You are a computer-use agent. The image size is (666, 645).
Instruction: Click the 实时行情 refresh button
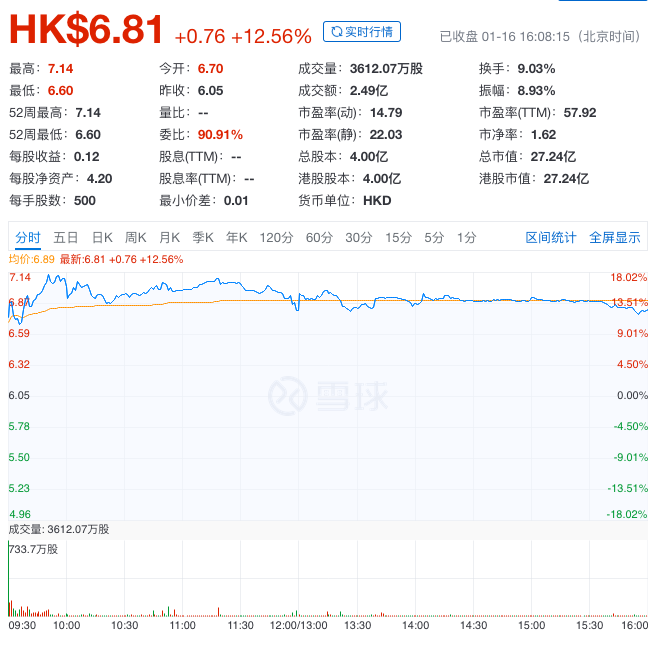362,32
